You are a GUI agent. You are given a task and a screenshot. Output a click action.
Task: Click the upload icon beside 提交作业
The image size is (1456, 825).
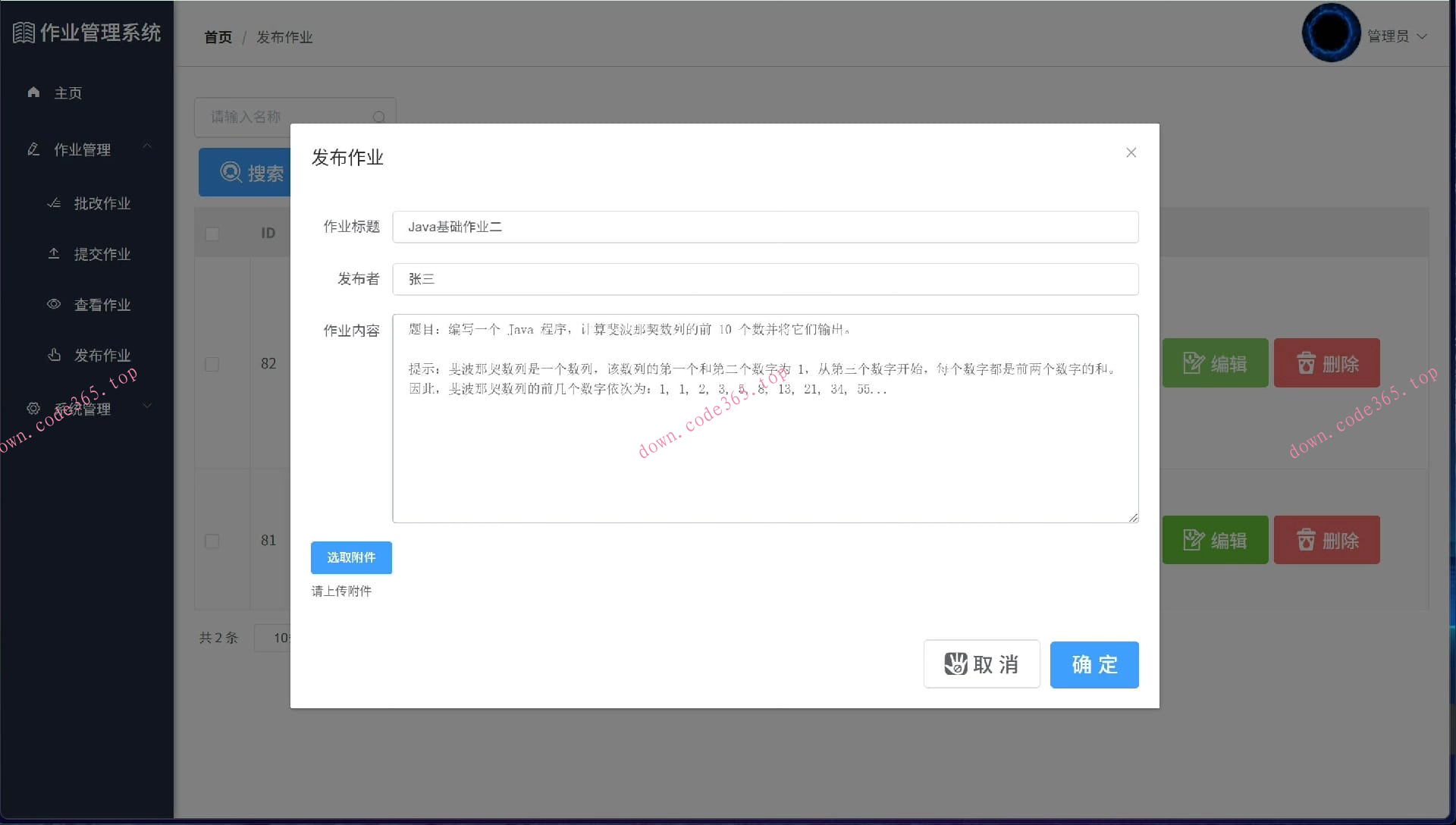point(53,253)
